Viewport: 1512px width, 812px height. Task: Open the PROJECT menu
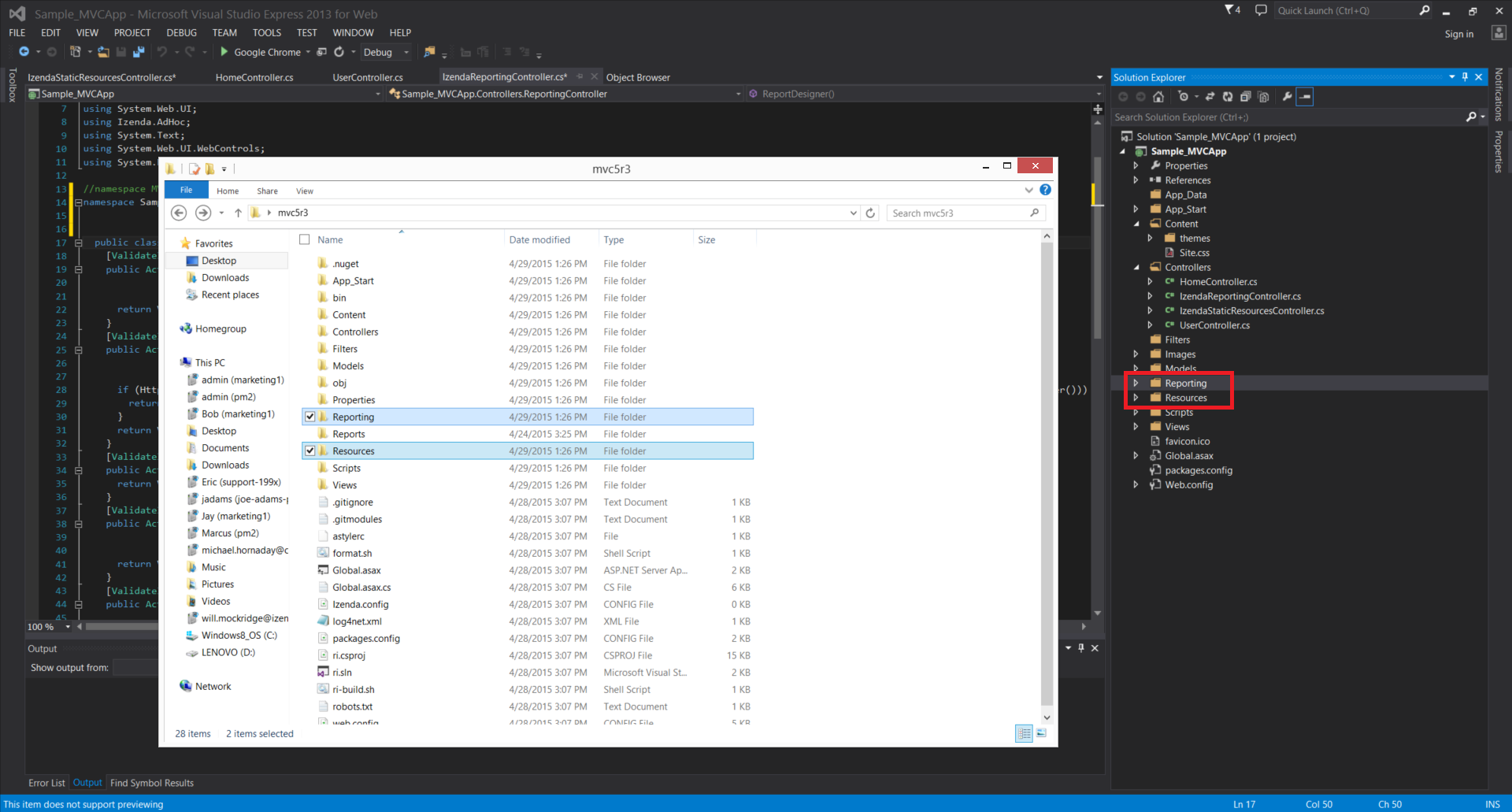pos(132,32)
